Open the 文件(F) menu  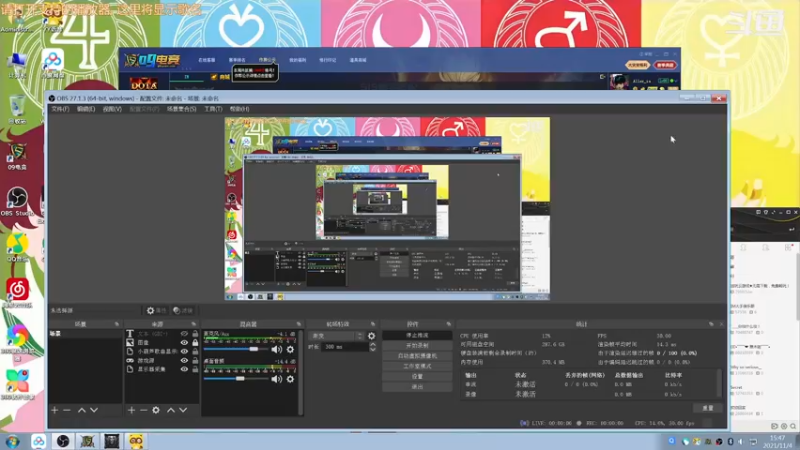point(60,109)
